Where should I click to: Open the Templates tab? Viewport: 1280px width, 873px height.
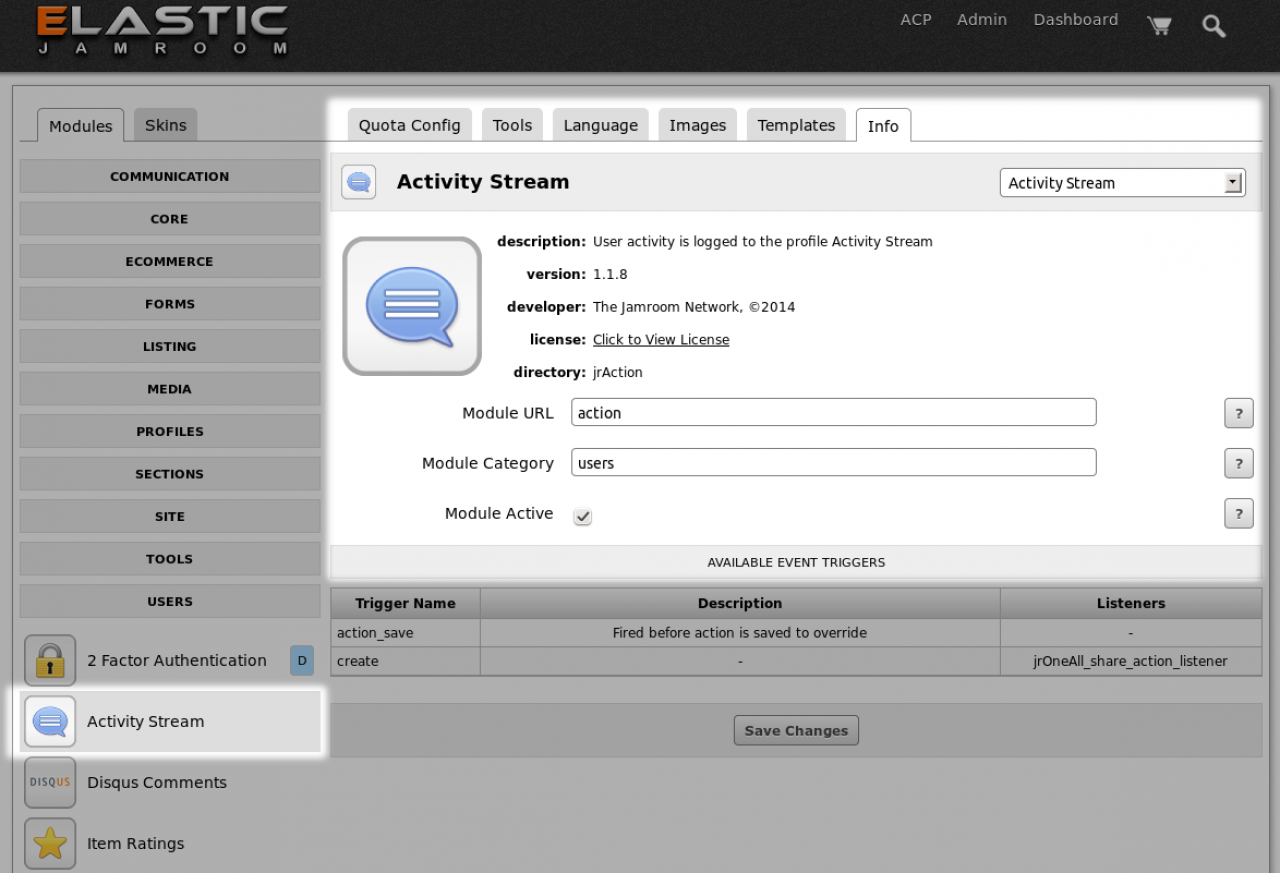pyautogui.click(x=796, y=125)
